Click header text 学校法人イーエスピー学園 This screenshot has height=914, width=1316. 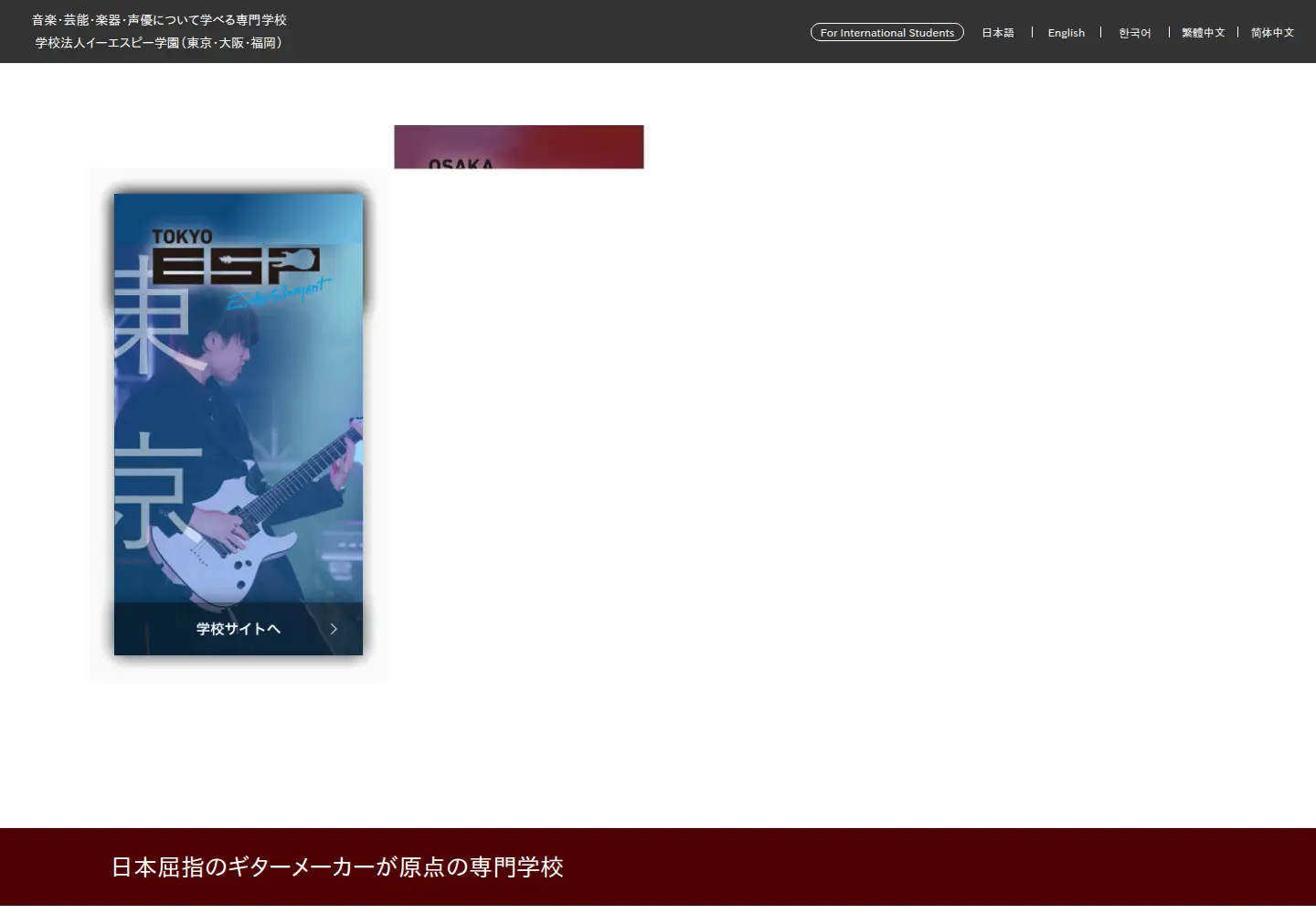tap(159, 43)
